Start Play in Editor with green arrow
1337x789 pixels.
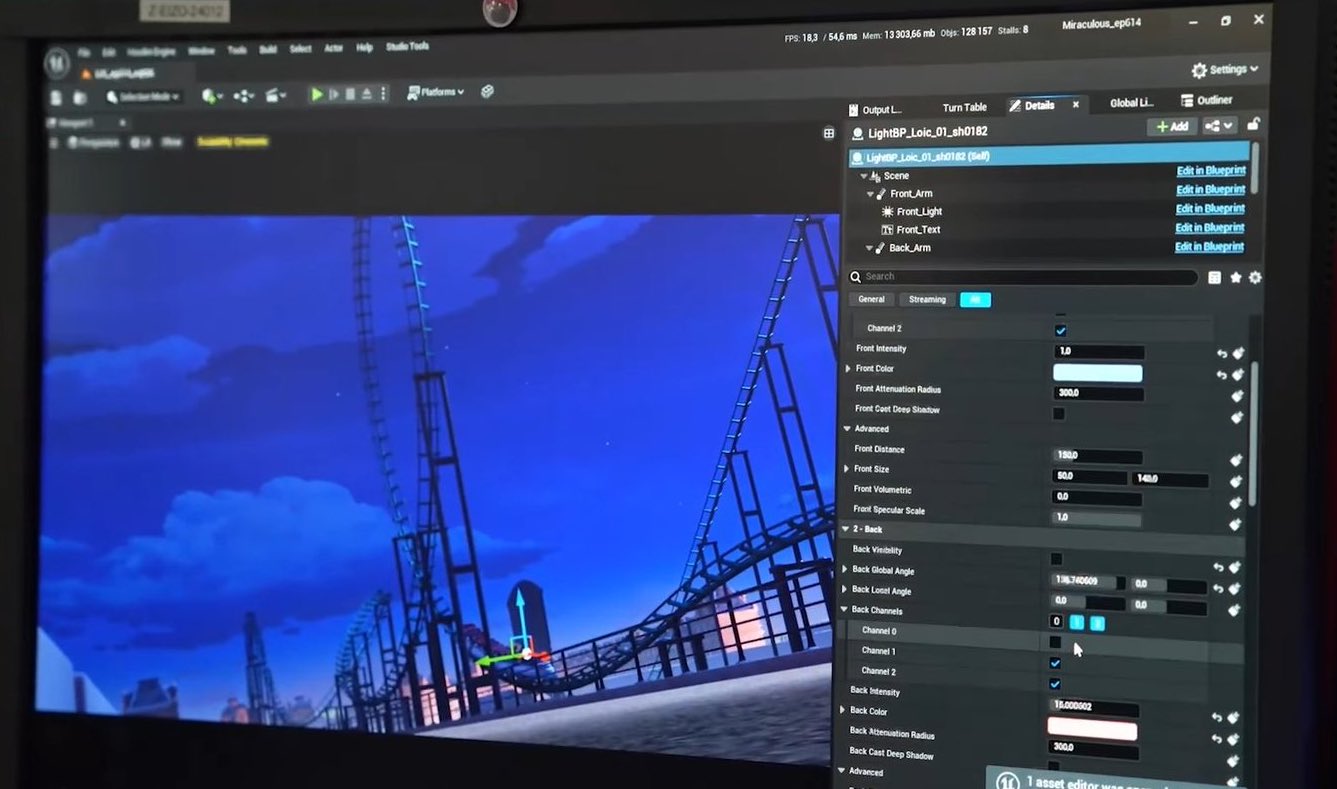click(x=317, y=94)
